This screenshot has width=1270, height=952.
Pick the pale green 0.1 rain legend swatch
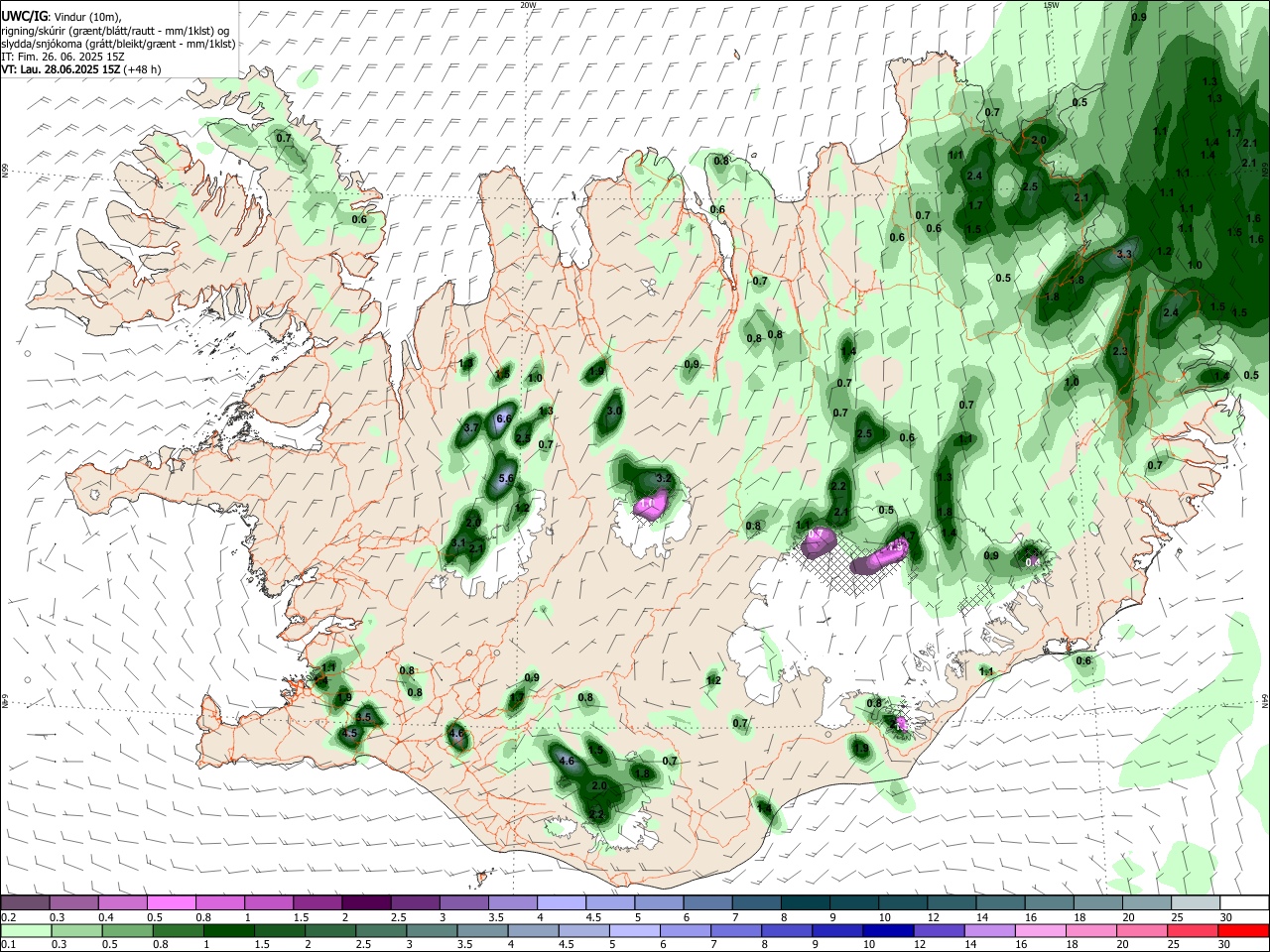tap(25, 930)
